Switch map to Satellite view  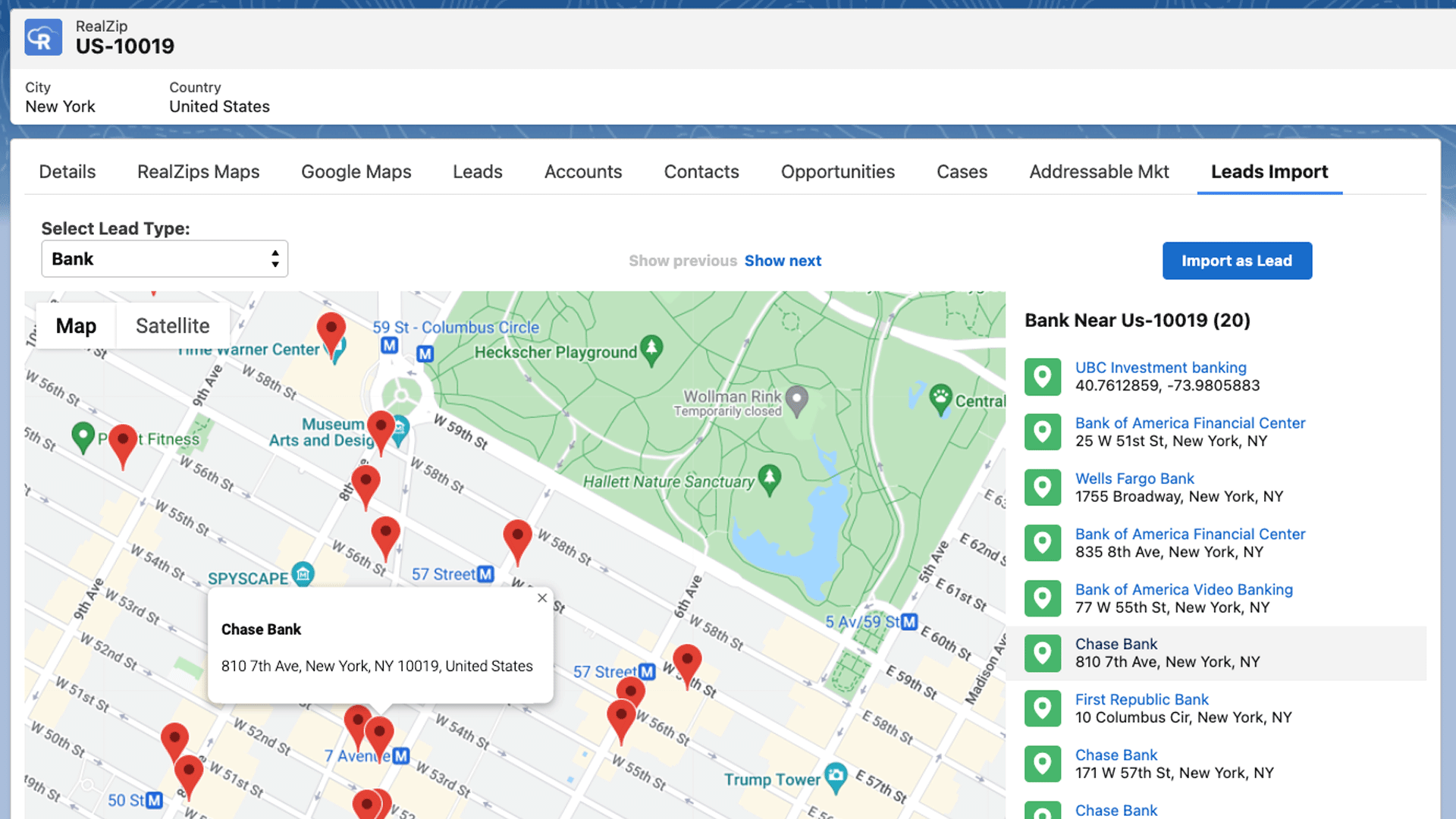coord(172,326)
